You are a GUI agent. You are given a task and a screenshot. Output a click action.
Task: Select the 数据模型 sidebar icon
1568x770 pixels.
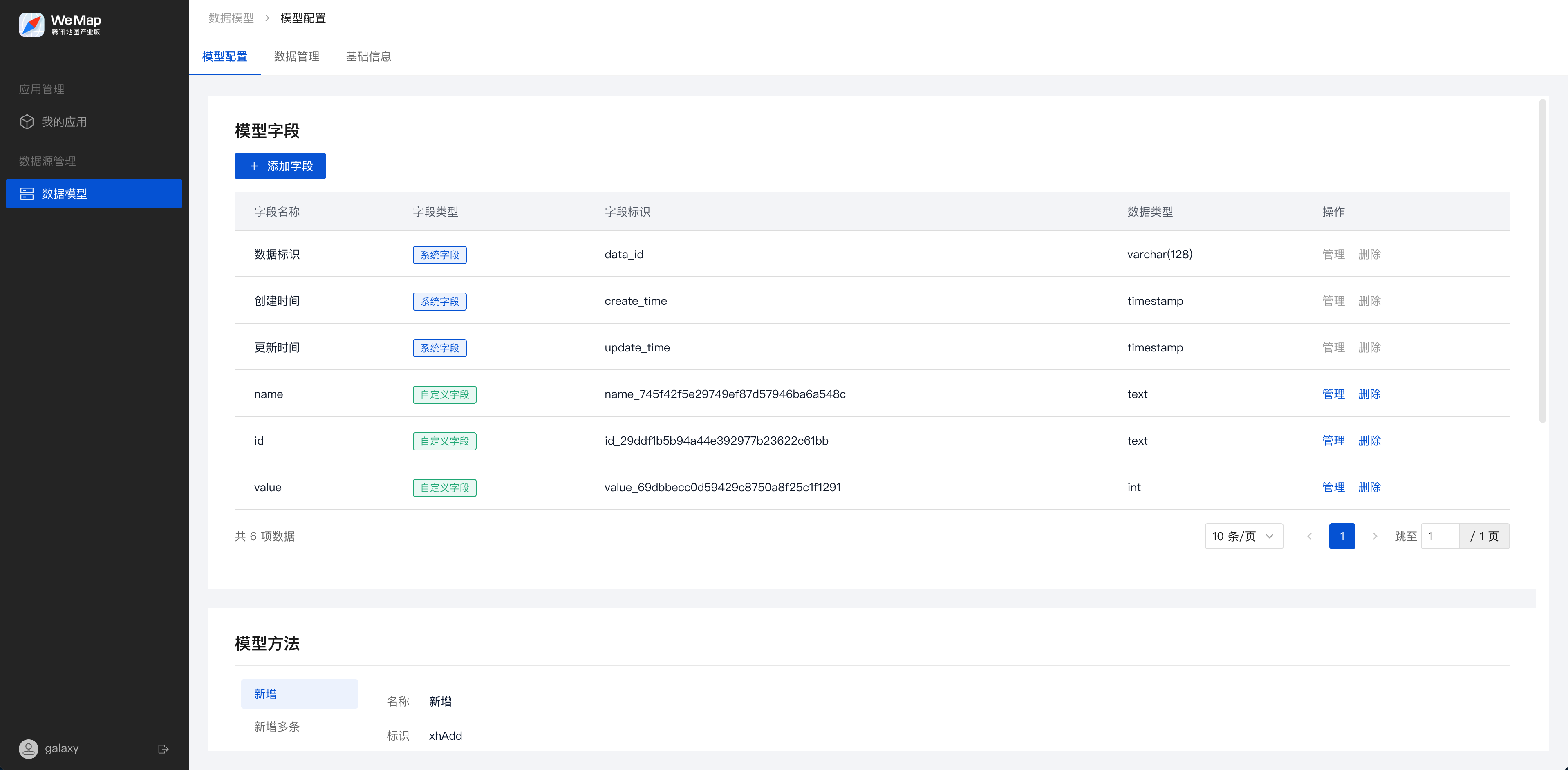click(27, 194)
